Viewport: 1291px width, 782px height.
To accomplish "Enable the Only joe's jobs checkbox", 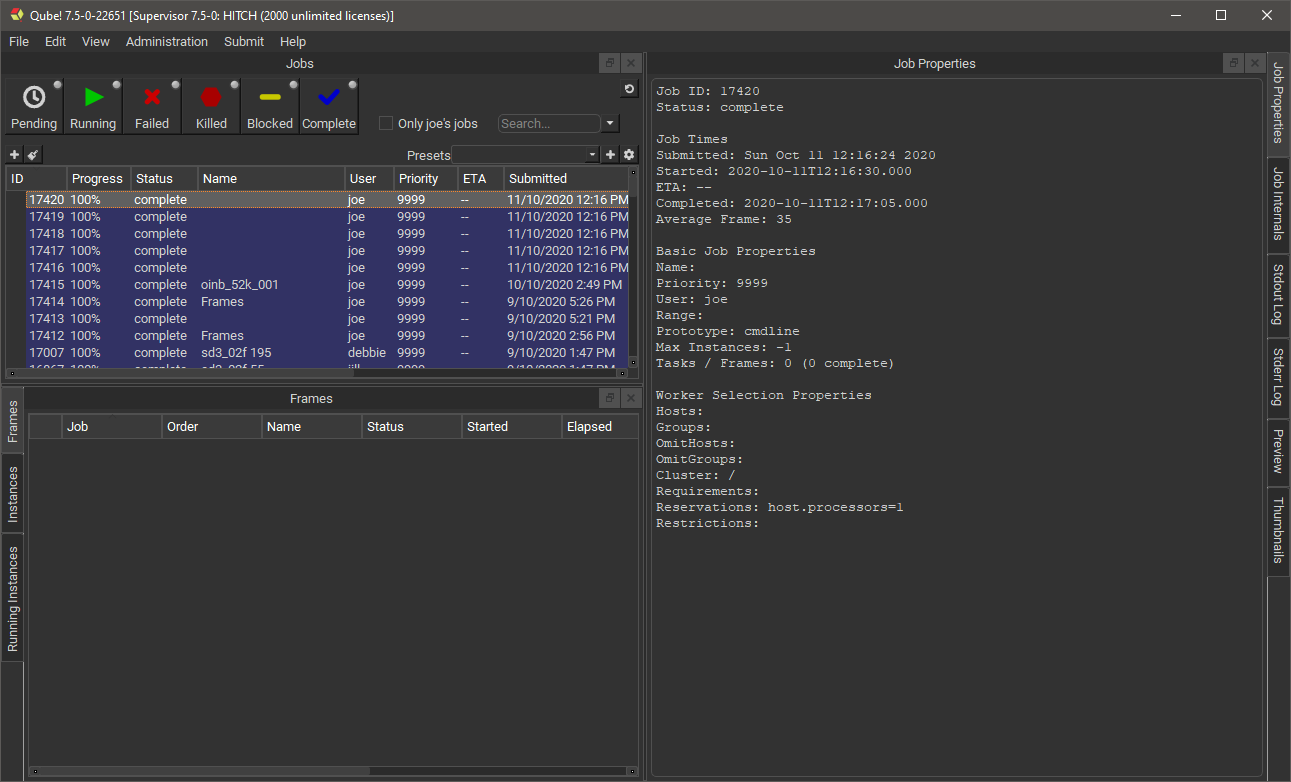I will point(386,124).
